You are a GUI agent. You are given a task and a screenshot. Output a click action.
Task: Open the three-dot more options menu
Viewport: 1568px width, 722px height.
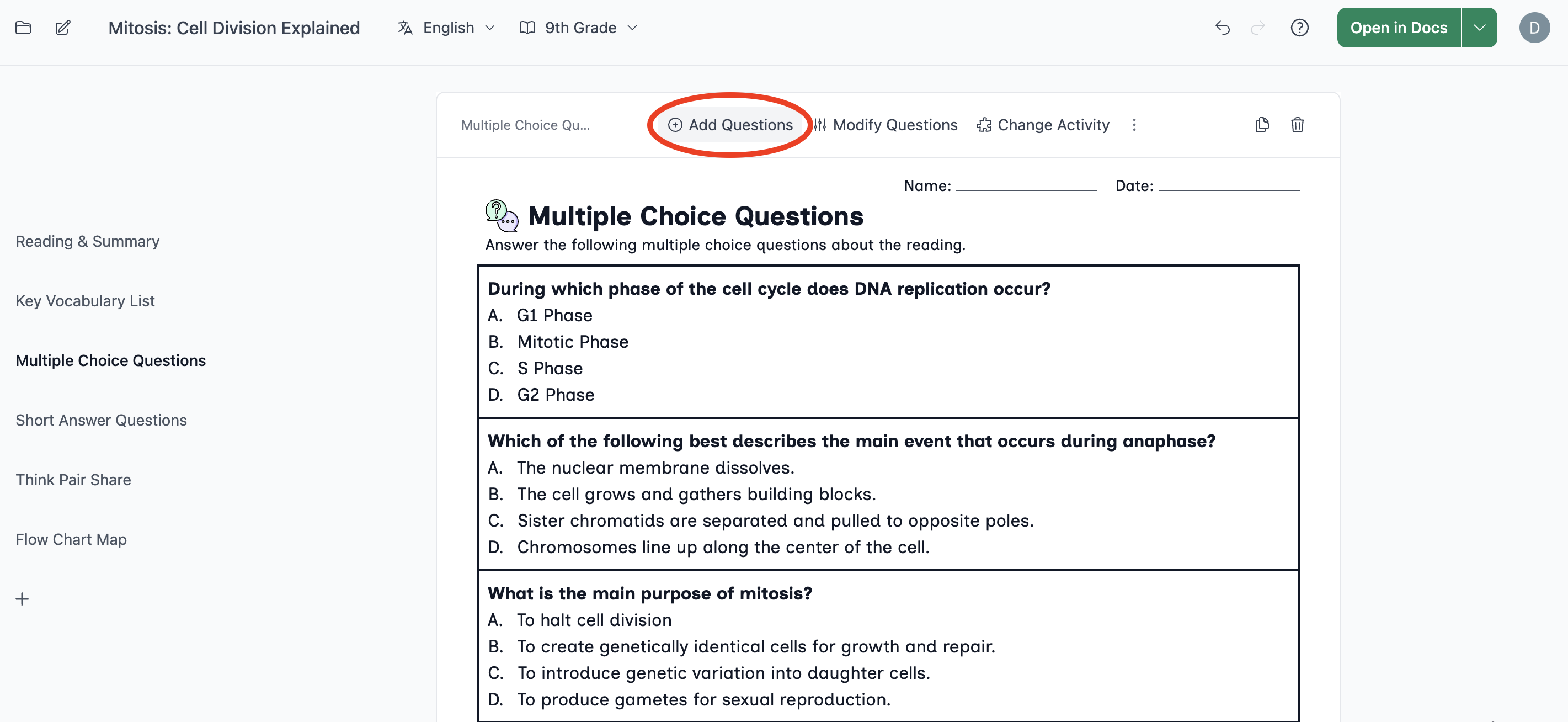[x=1133, y=125]
